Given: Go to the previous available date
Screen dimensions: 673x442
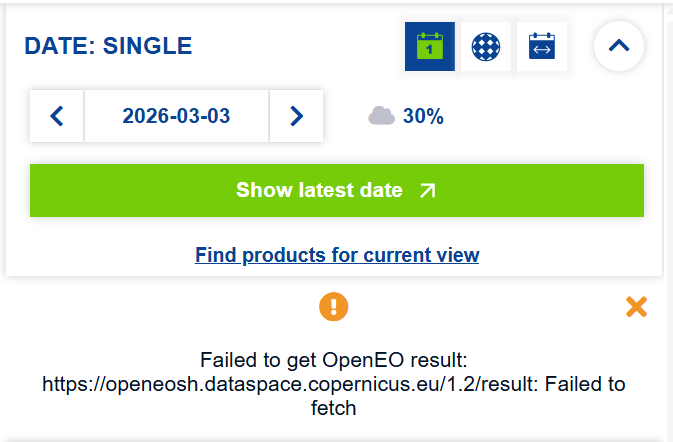Looking at the screenshot, I should pyautogui.click(x=57, y=116).
